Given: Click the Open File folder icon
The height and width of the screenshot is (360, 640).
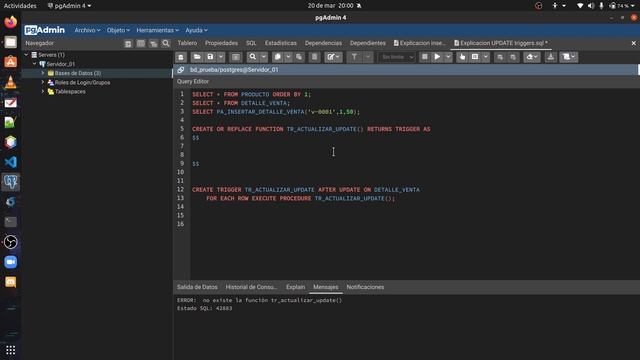Looking at the screenshot, I should tap(197, 57).
